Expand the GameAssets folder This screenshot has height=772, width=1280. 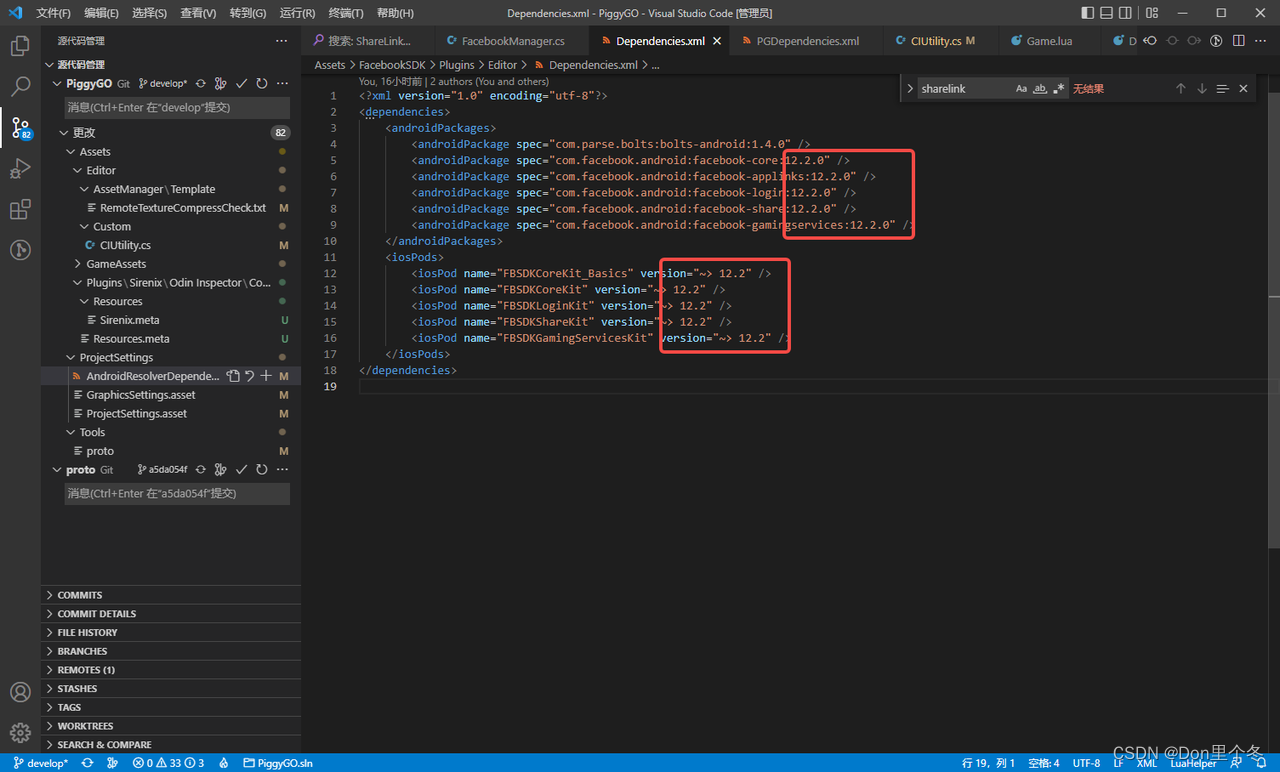(77, 264)
